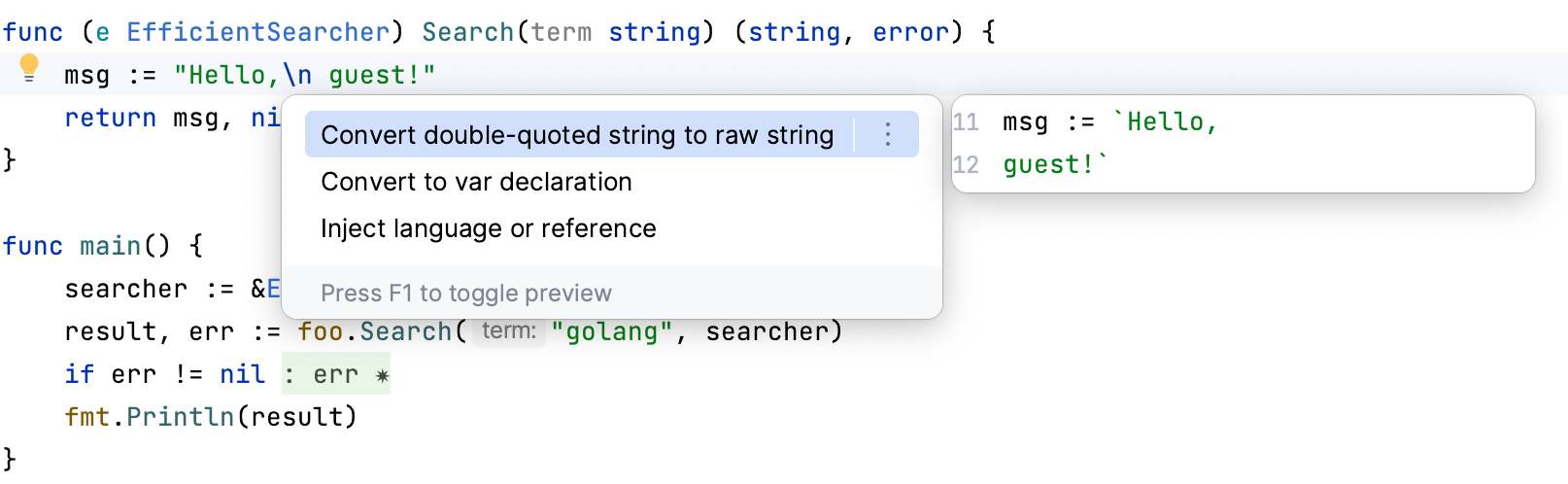Click the Press F1 to toggle preview hint
The height and width of the screenshot is (484, 1568).
(466, 293)
